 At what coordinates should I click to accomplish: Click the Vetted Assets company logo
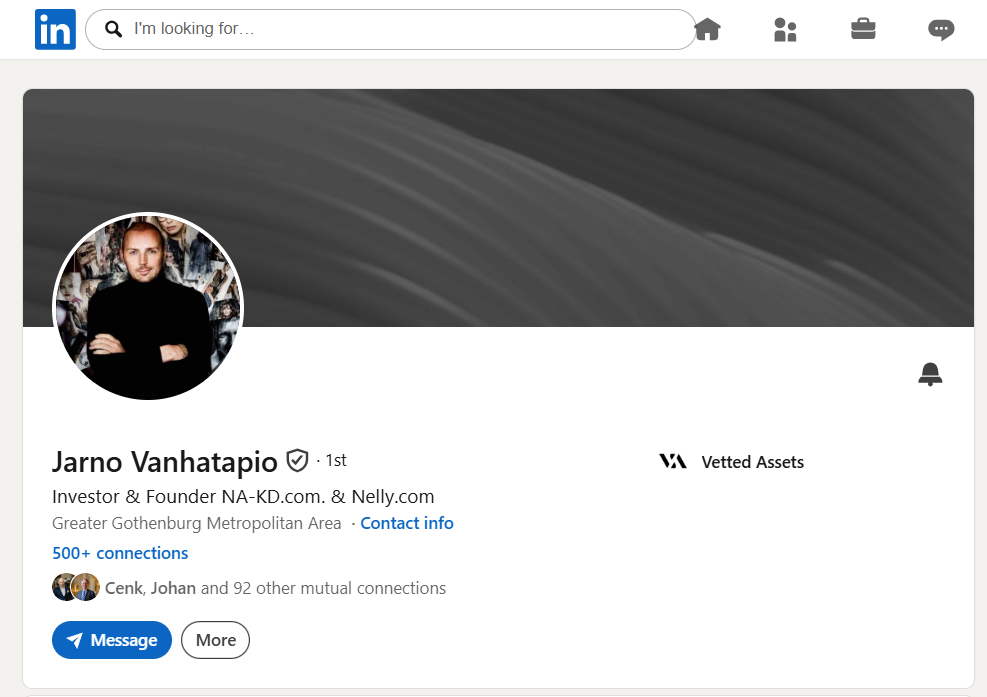(673, 462)
